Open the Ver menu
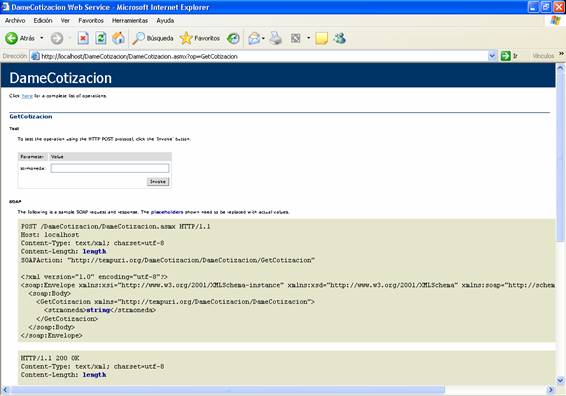Screen dimensions: 566x396 pos(65,21)
